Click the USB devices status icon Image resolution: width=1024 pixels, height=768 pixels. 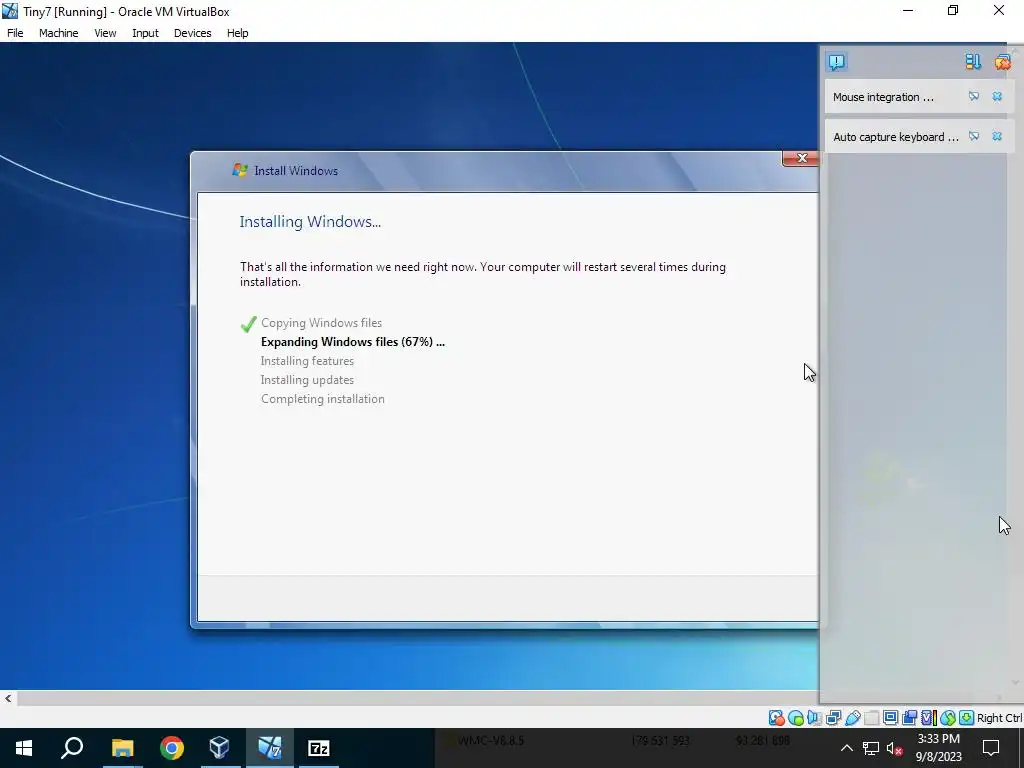[853, 718]
